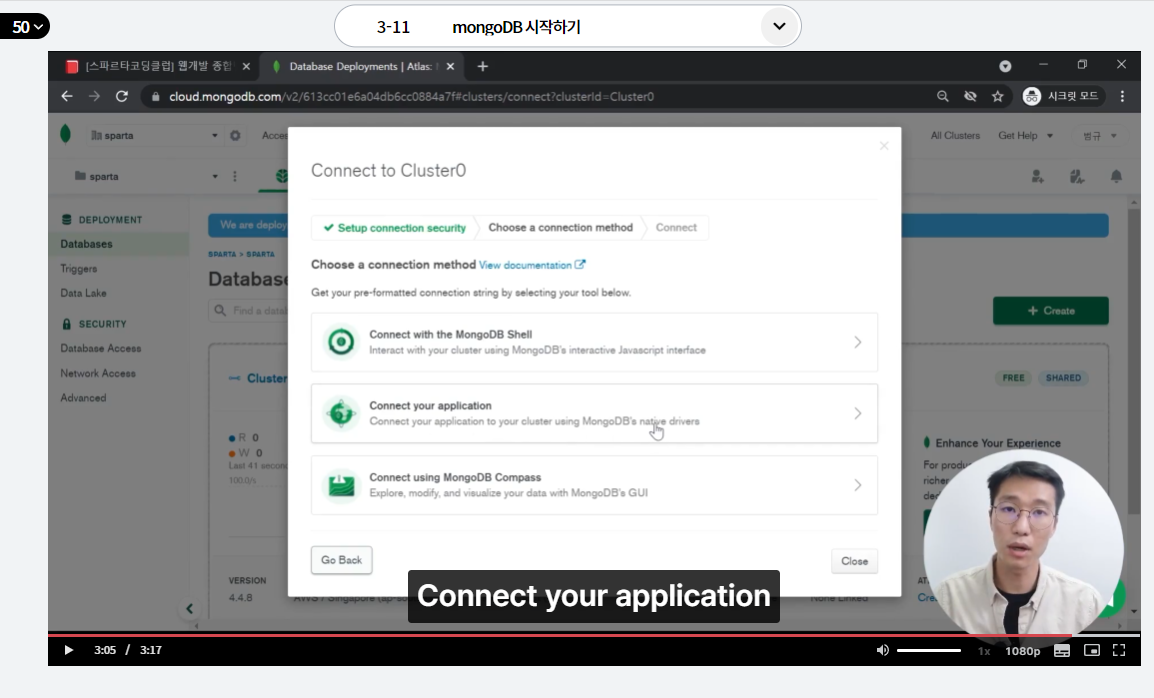Screen dimensions: 1154x698
Task: Click the Go Back button
Action: tap(341, 560)
